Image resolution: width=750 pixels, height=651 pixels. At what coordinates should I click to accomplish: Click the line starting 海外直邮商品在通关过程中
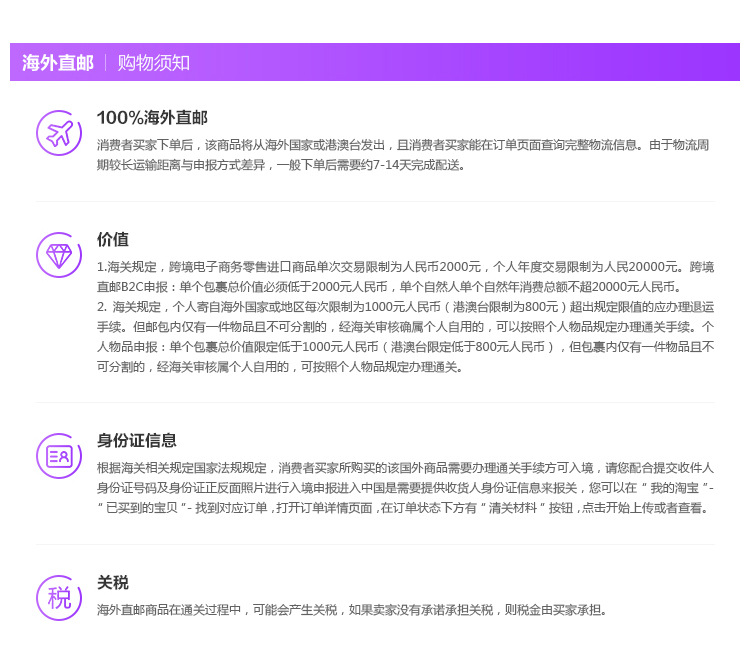point(352,610)
